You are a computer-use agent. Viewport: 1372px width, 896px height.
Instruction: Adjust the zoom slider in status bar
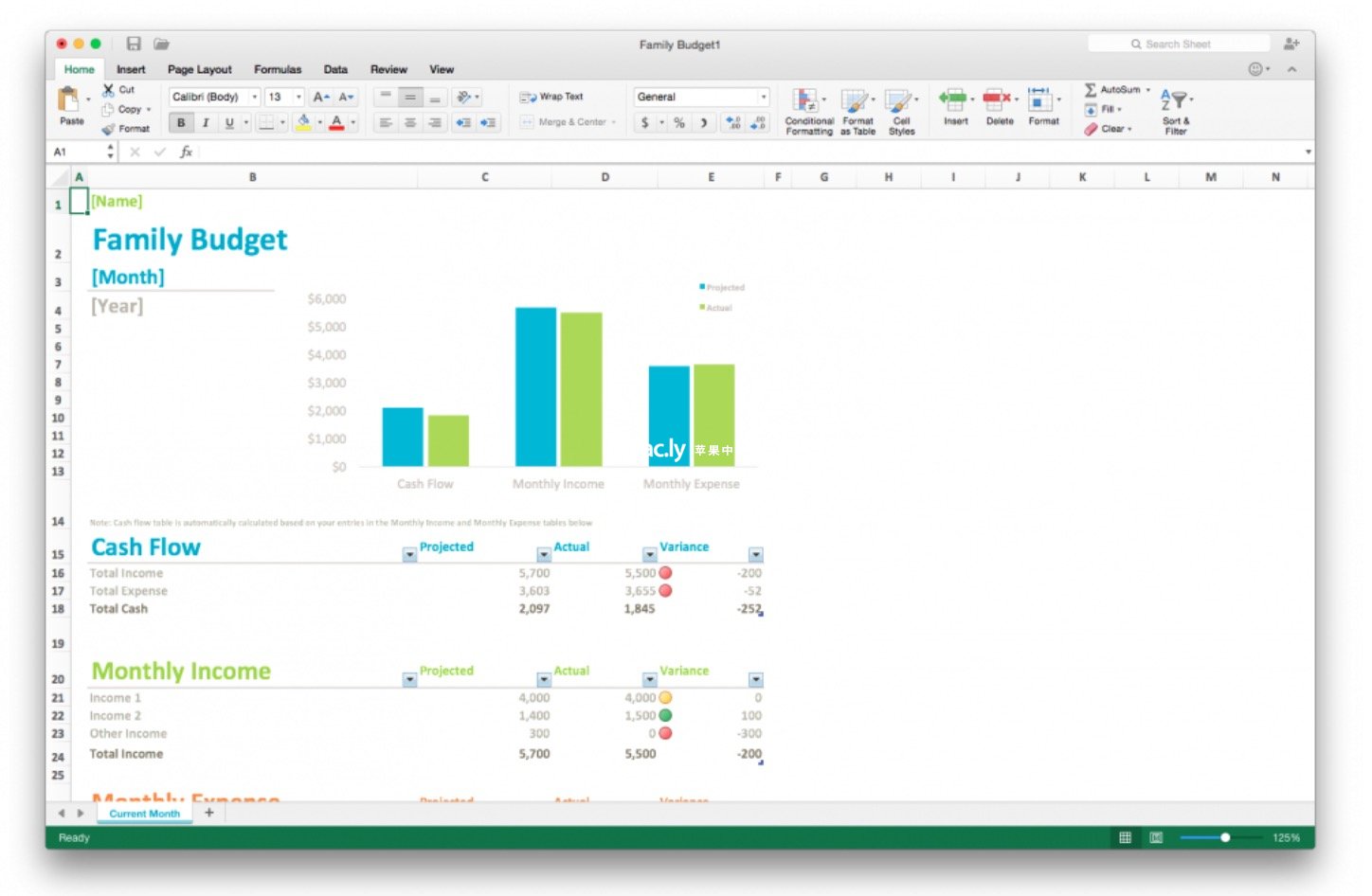tap(1225, 837)
